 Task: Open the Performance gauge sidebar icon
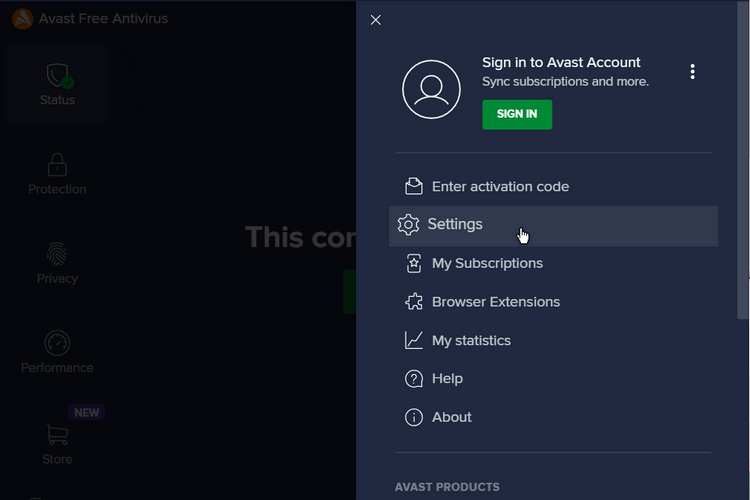pos(57,343)
